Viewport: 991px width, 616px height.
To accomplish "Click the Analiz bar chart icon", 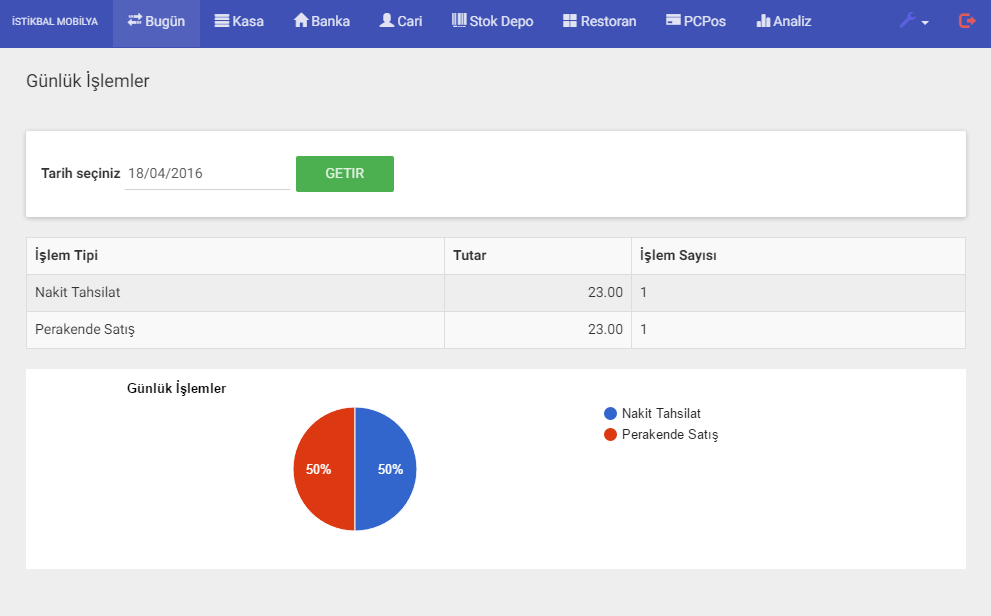I will coord(763,21).
